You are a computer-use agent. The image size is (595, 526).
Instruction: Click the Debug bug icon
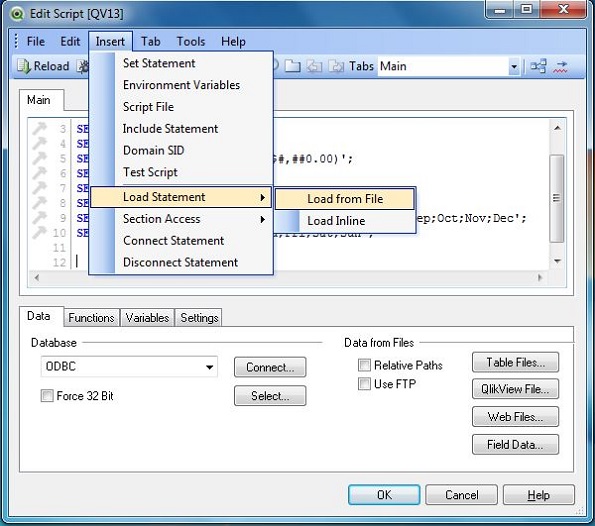[x=83, y=66]
